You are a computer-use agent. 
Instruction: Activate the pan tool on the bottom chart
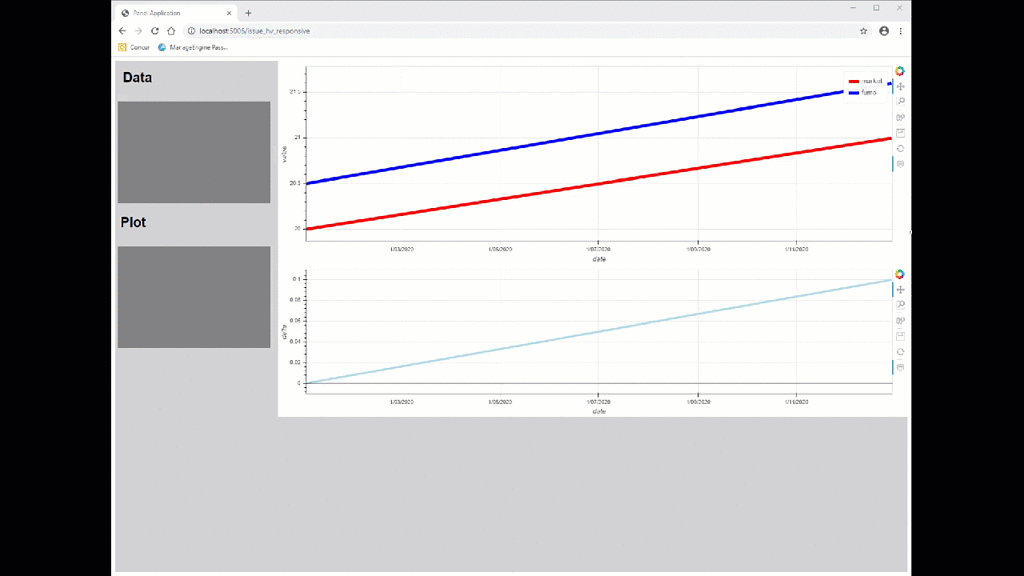(x=900, y=289)
